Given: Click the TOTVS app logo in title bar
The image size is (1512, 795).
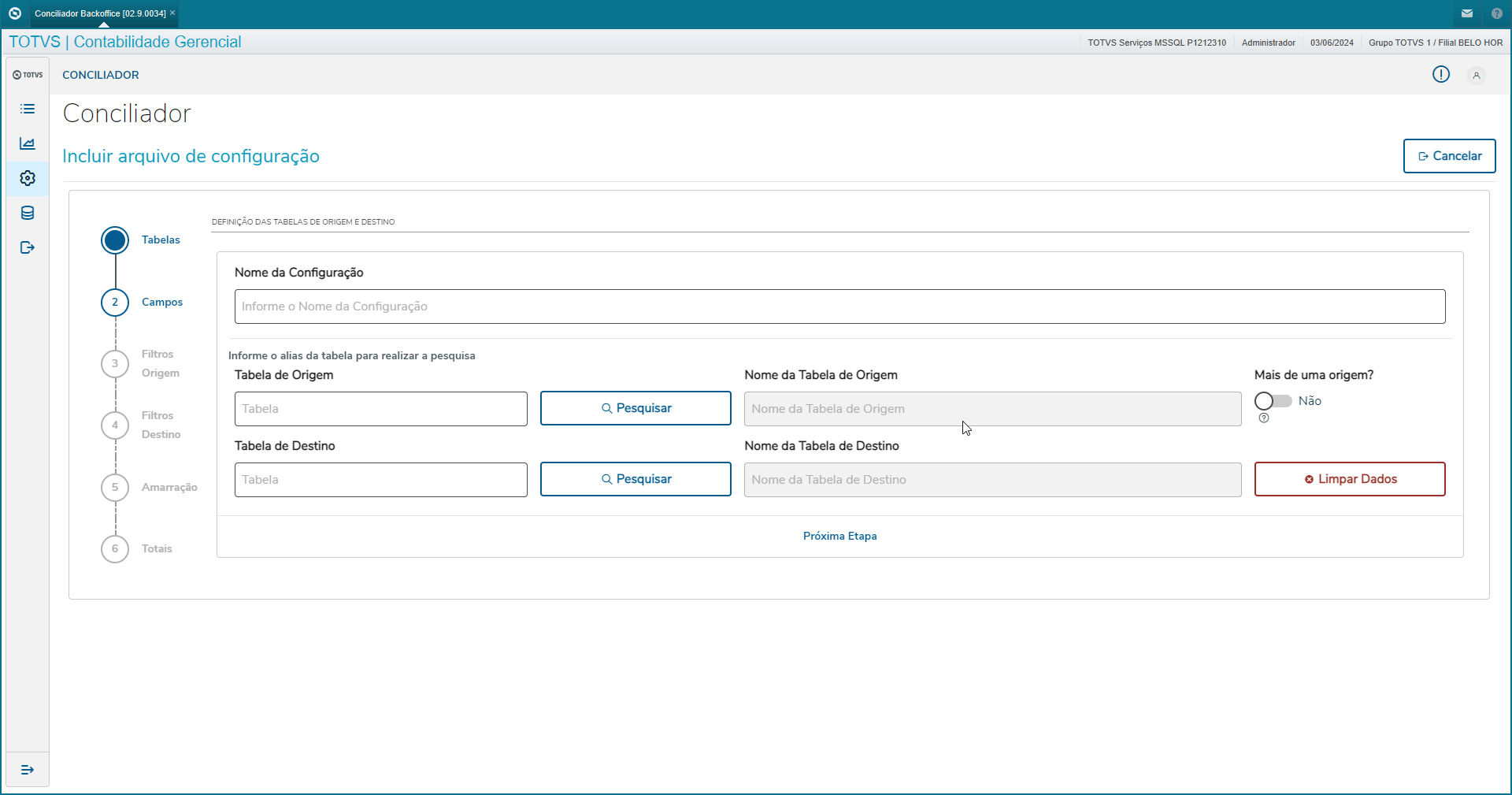Looking at the screenshot, I should tap(14, 13).
